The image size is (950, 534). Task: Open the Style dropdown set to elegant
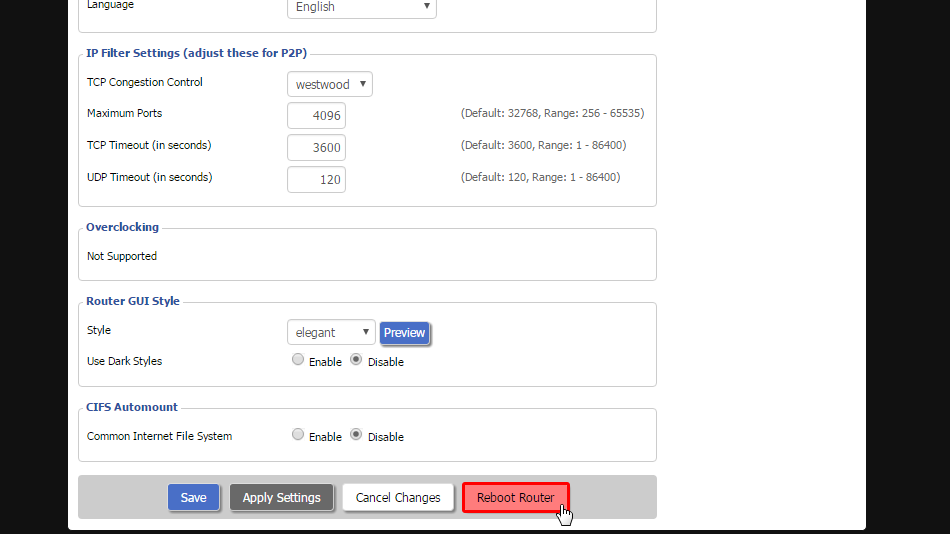[x=331, y=332]
